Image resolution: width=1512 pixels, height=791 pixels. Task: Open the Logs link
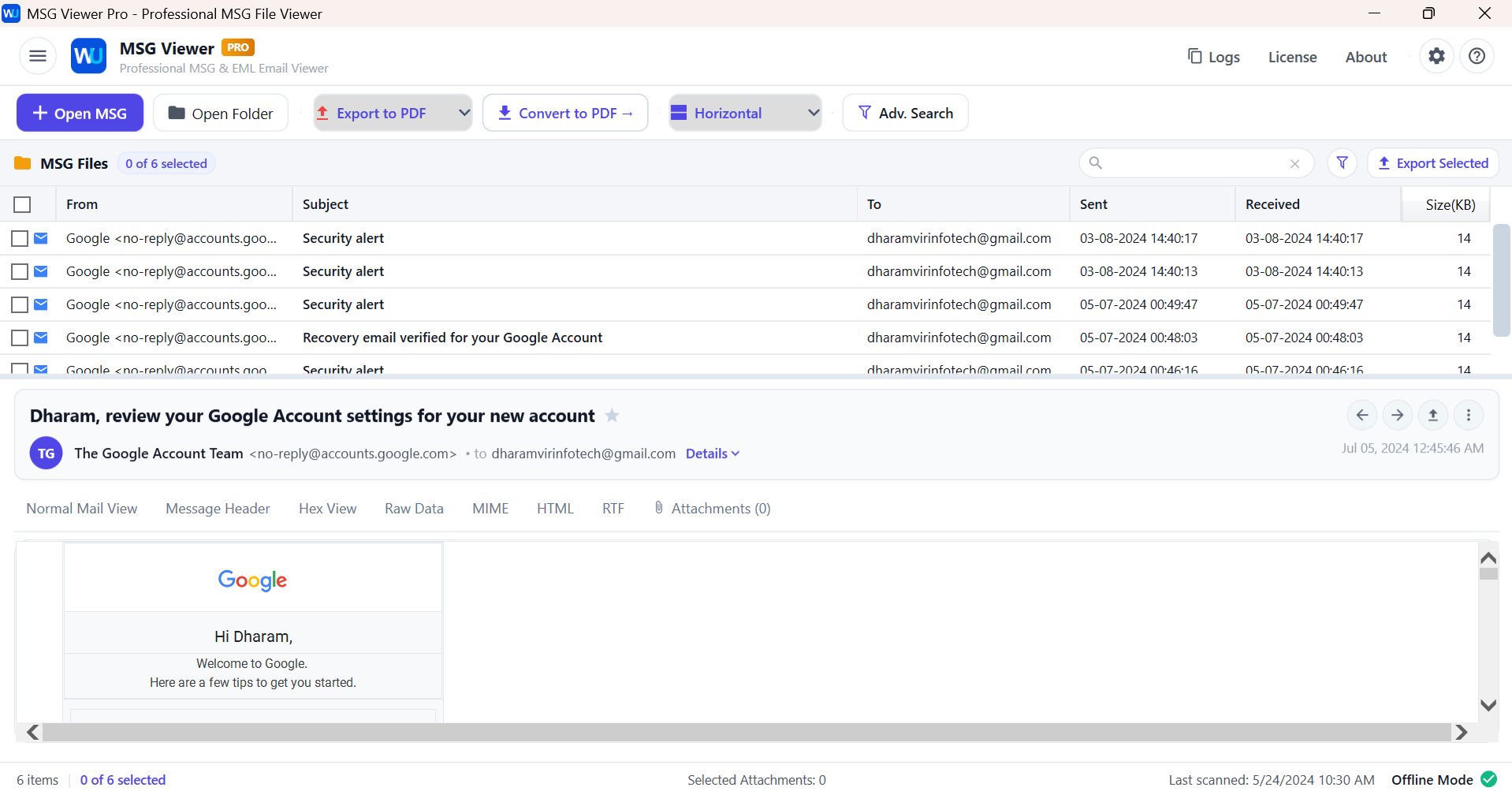coord(1213,57)
